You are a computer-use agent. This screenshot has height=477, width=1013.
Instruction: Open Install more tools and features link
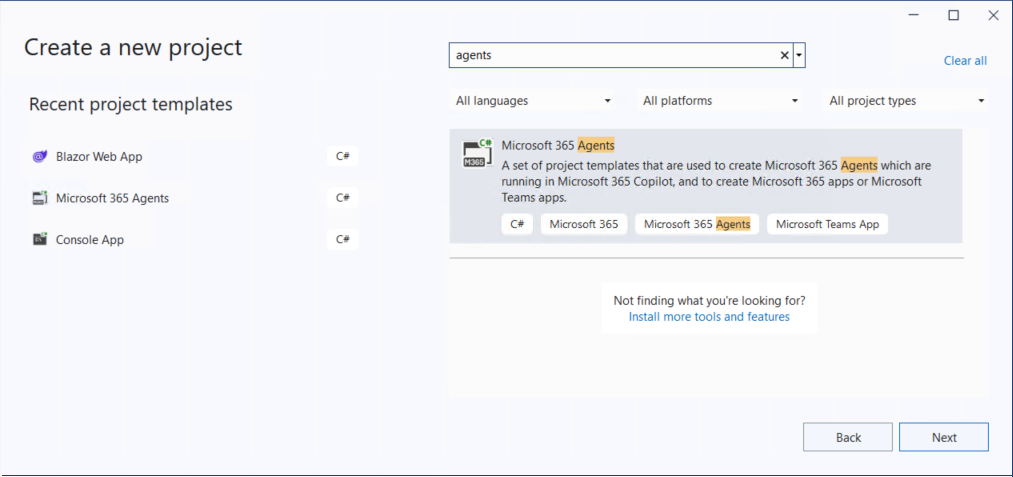click(709, 317)
